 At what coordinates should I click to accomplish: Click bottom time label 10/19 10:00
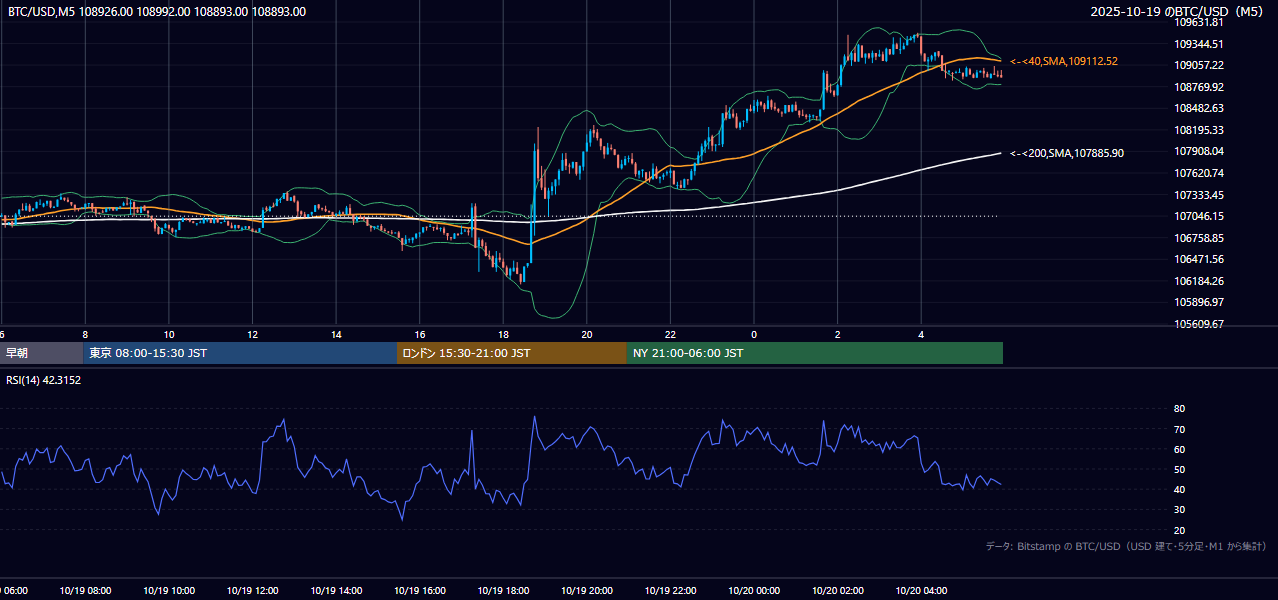click(x=169, y=591)
